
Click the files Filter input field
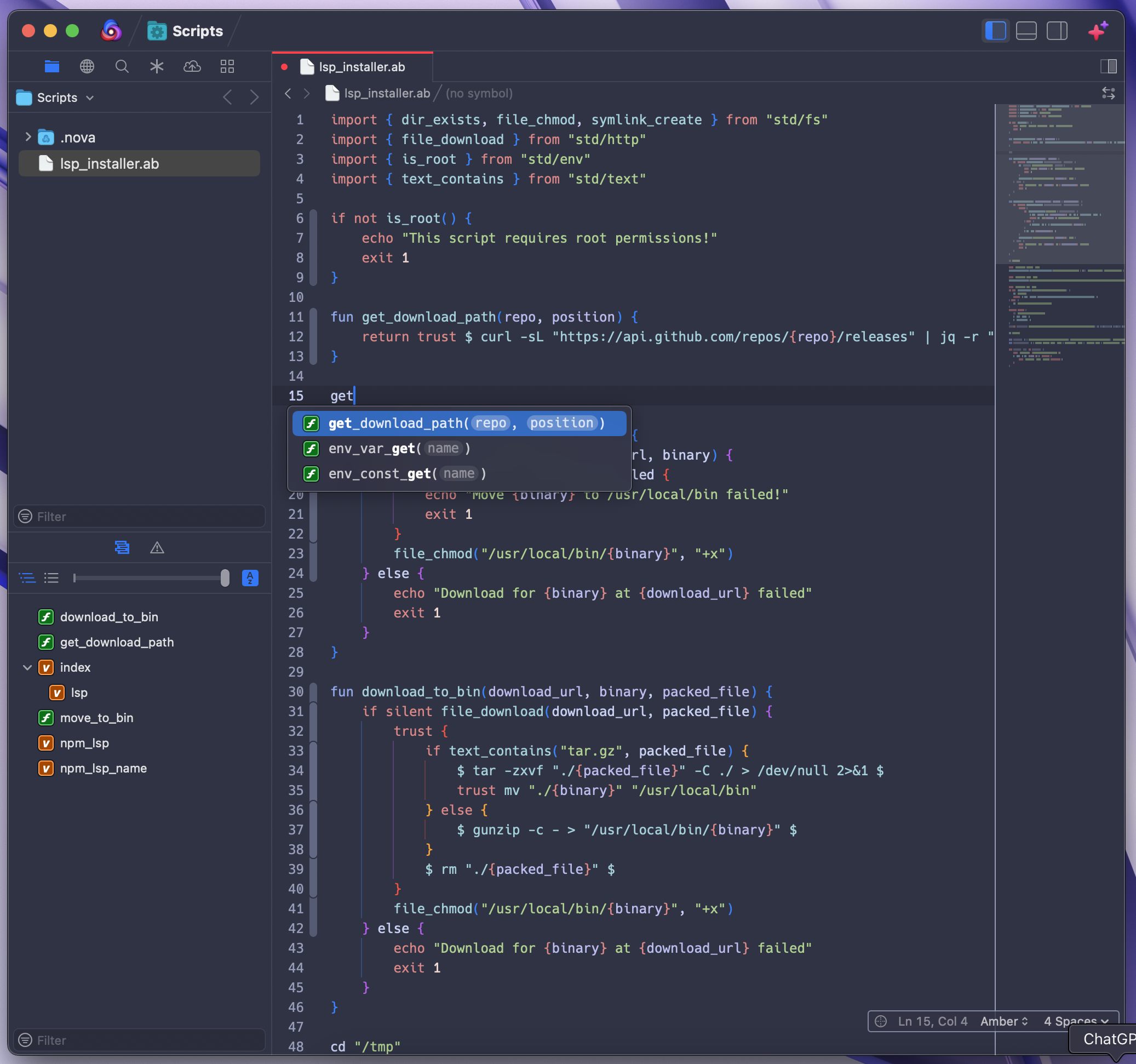tap(140, 516)
